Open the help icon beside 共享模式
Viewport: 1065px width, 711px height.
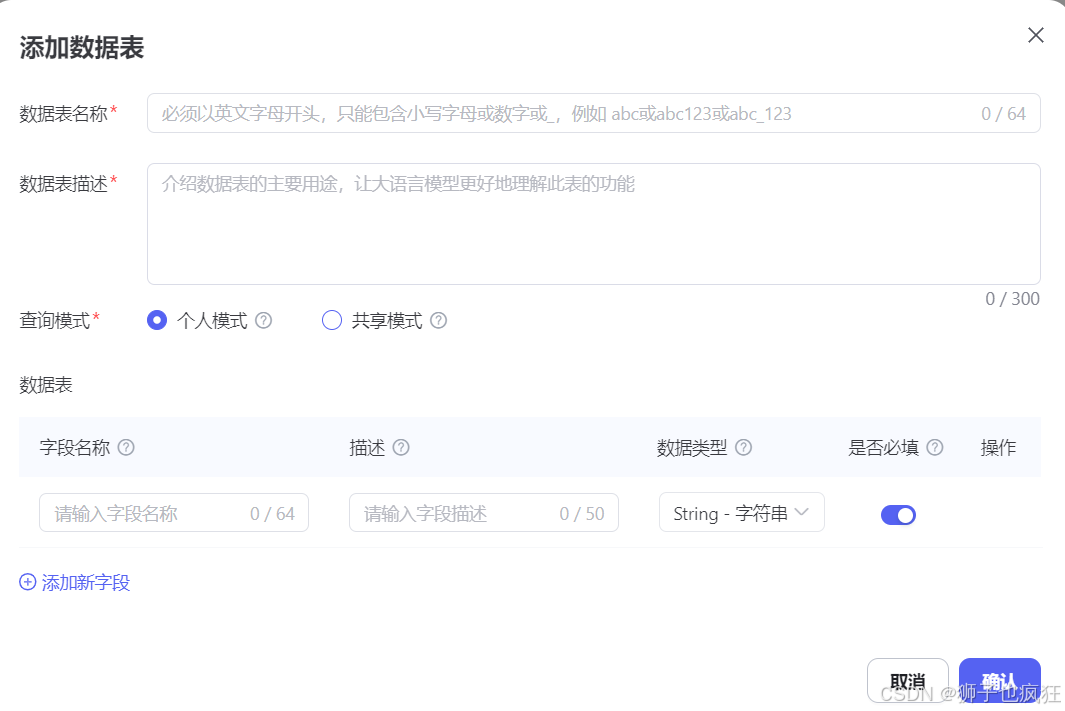tap(439, 321)
